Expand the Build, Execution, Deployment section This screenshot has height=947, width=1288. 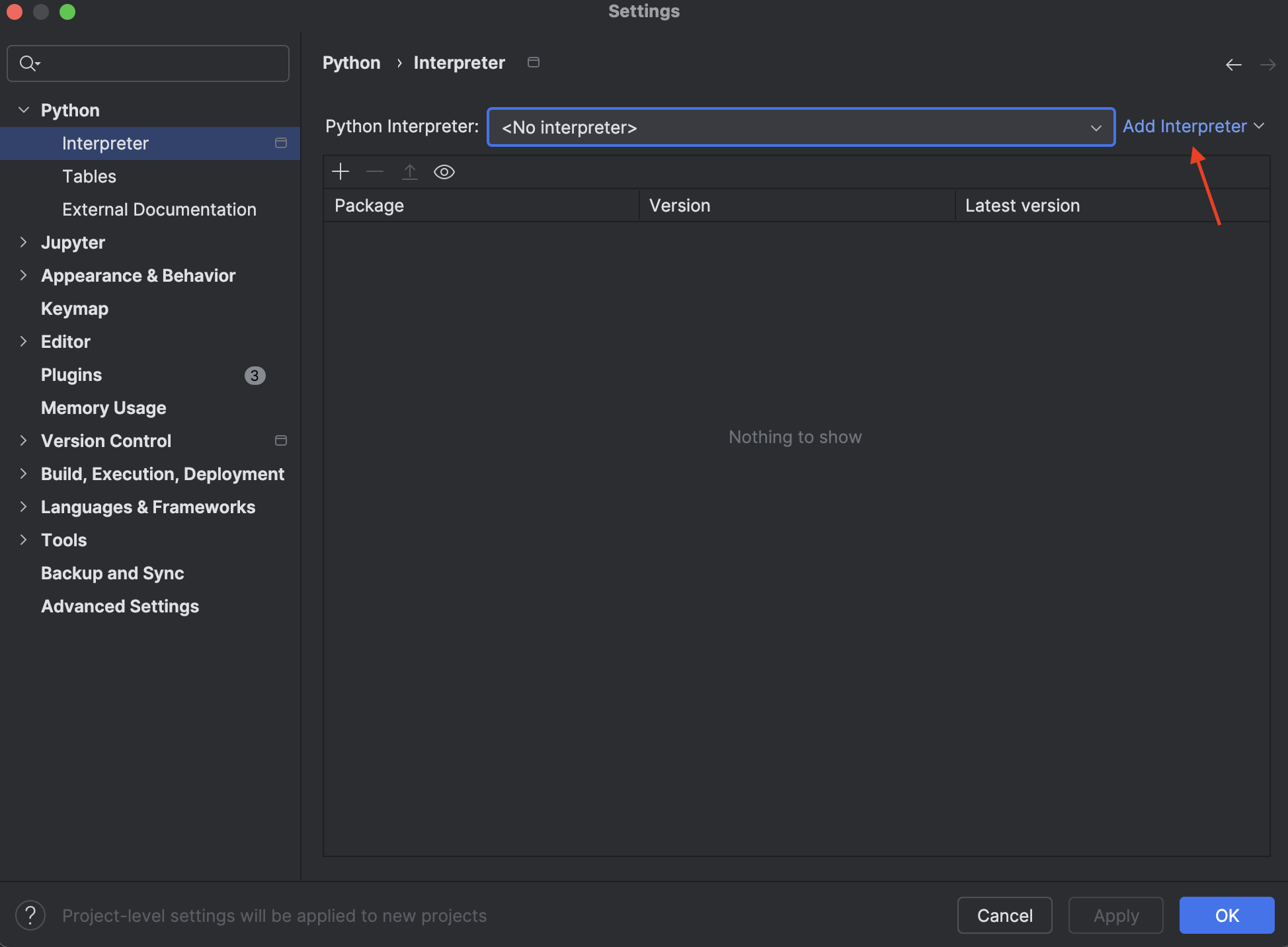[x=24, y=473]
